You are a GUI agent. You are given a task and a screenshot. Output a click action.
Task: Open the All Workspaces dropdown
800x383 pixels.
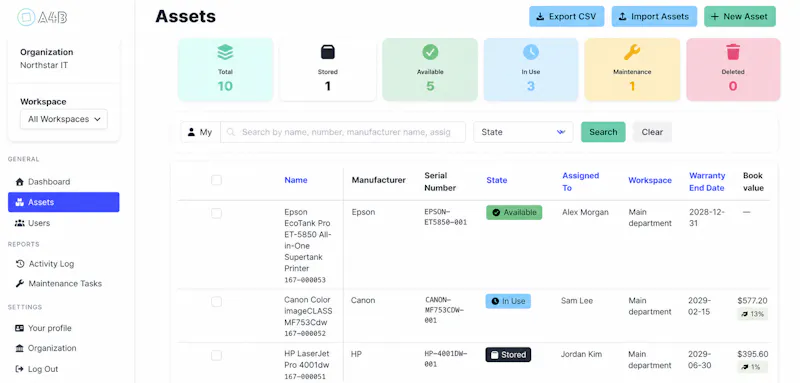pos(64,119)
